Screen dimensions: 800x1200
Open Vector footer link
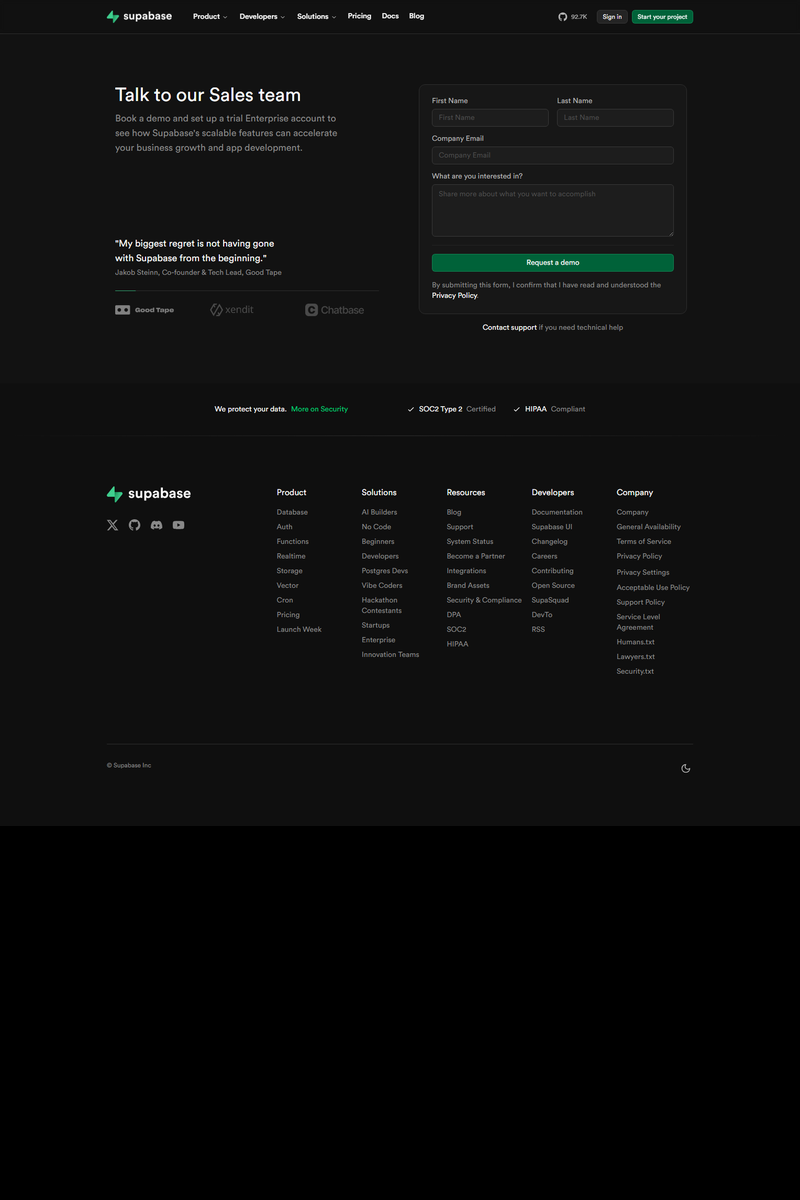coord(288,586)
